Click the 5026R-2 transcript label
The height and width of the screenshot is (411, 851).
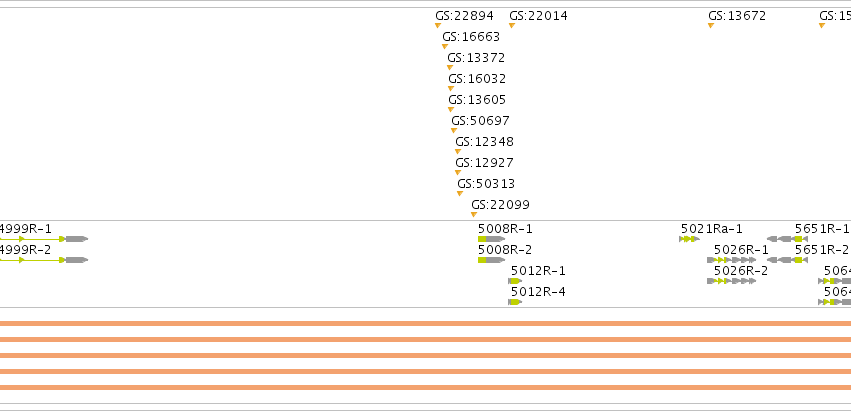coord(741,270)
